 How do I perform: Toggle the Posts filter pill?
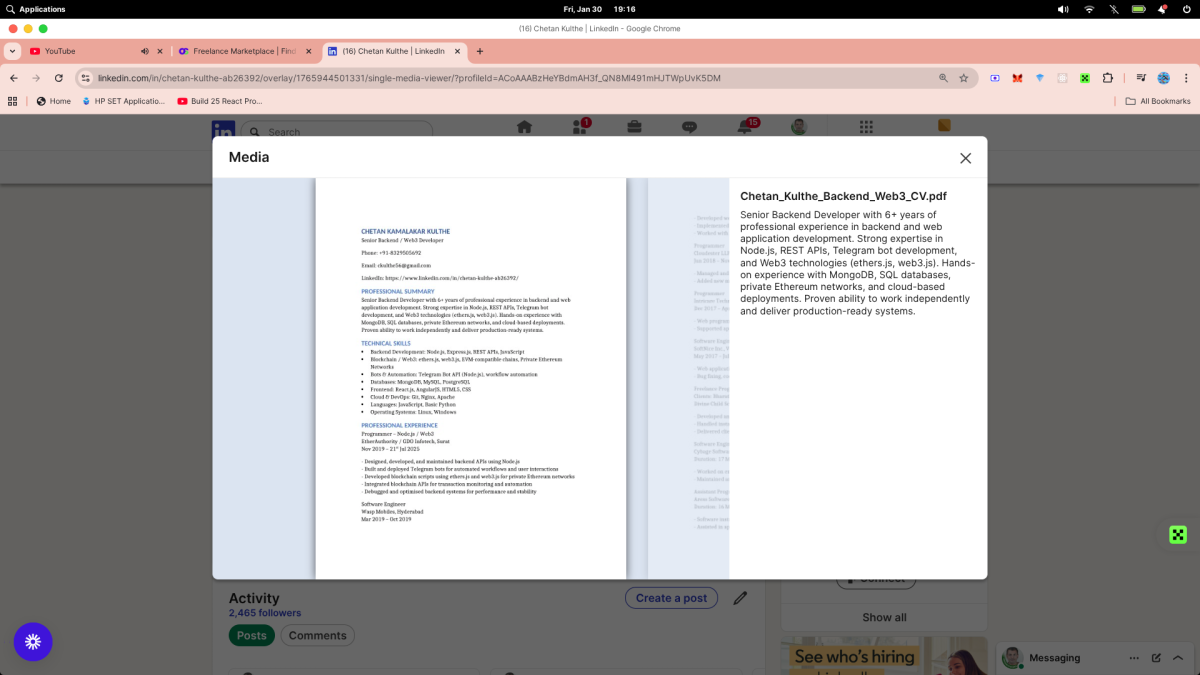(x=251, y=635)
